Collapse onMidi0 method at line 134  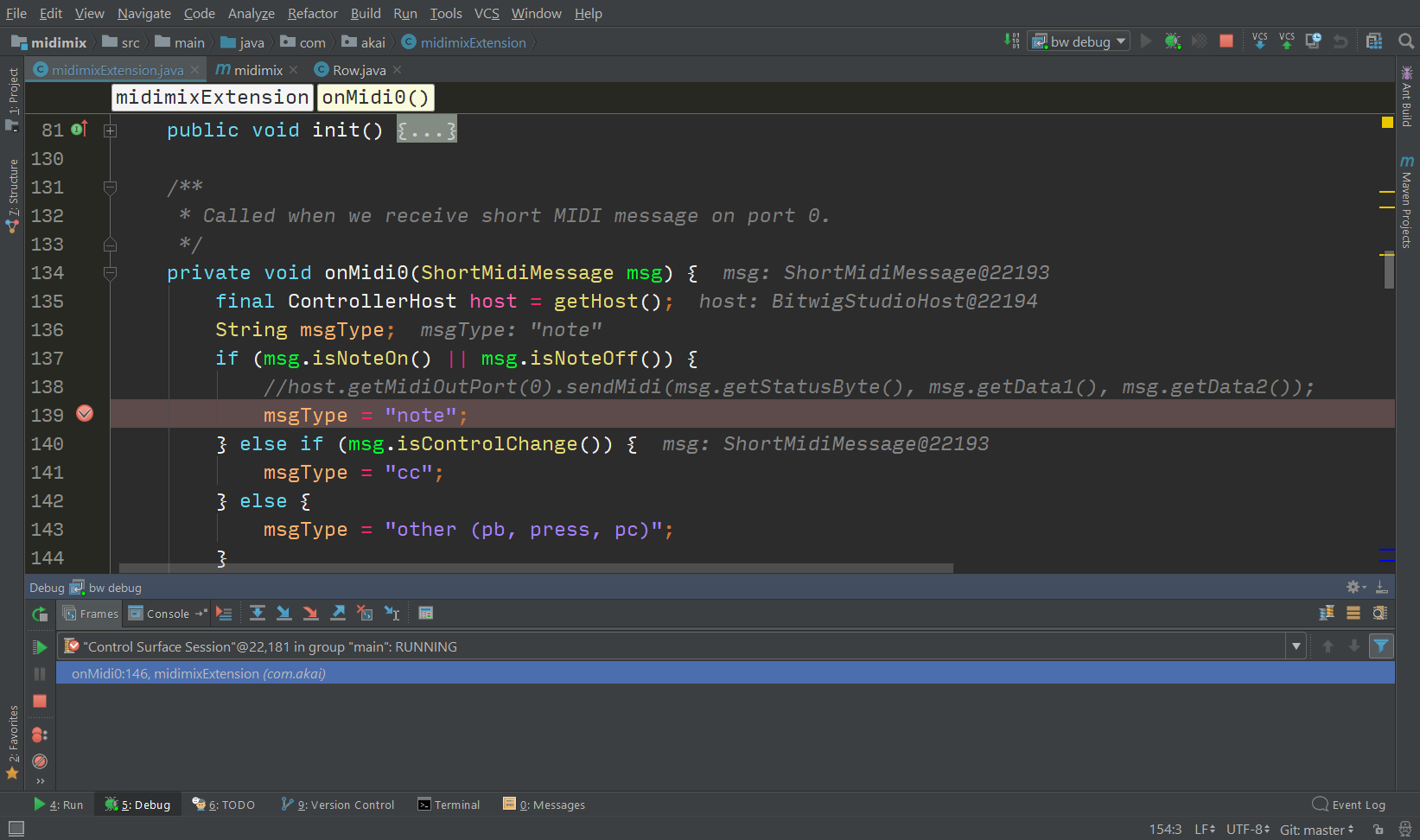click(x=110, y=273)
